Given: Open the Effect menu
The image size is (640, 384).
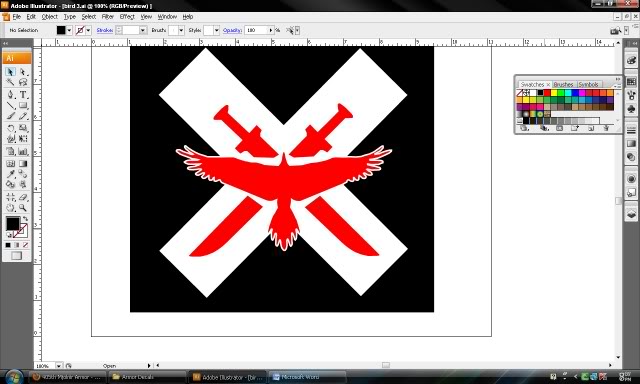Looking at the screenshot, I should (127, 17).
